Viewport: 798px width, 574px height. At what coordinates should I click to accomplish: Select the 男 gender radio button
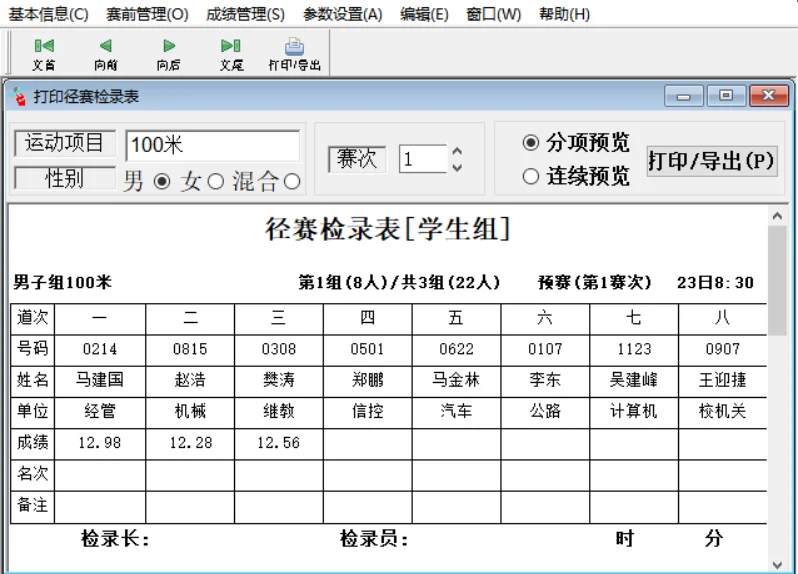162,182
